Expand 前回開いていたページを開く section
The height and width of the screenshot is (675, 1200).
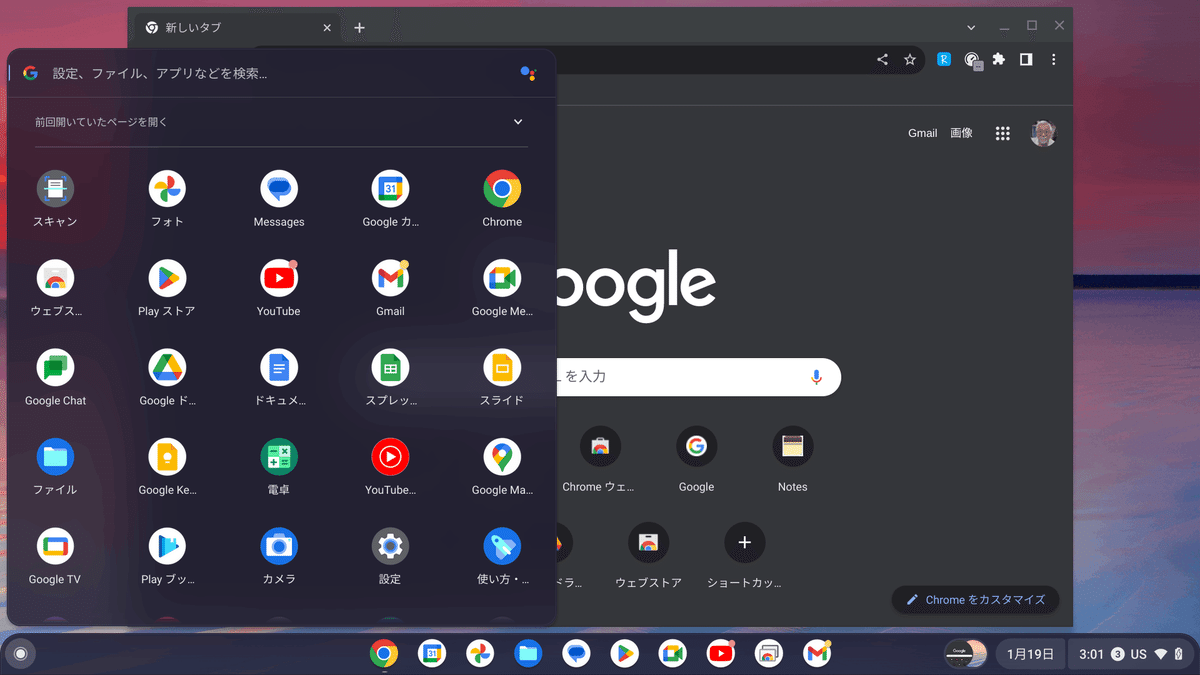coord(518,122)
